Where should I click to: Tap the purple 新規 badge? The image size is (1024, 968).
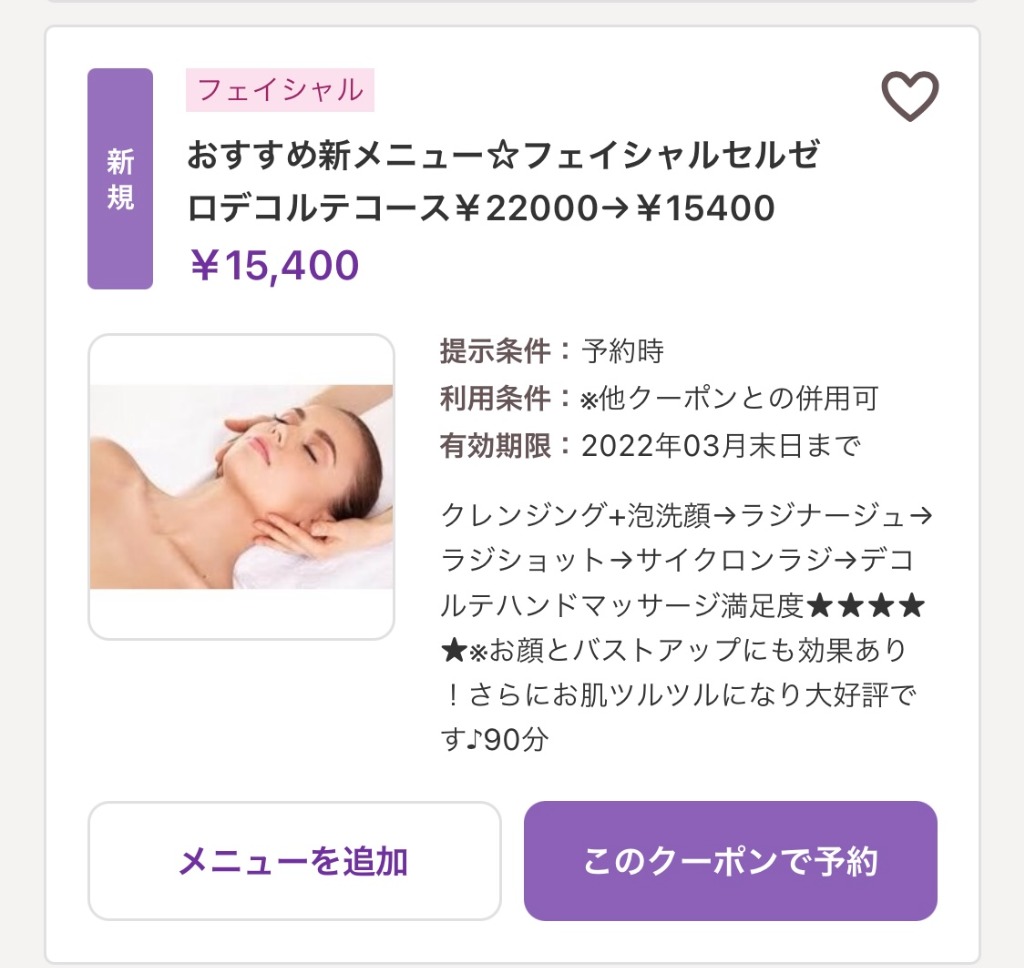pyautogui.click(x=120, y=179)
